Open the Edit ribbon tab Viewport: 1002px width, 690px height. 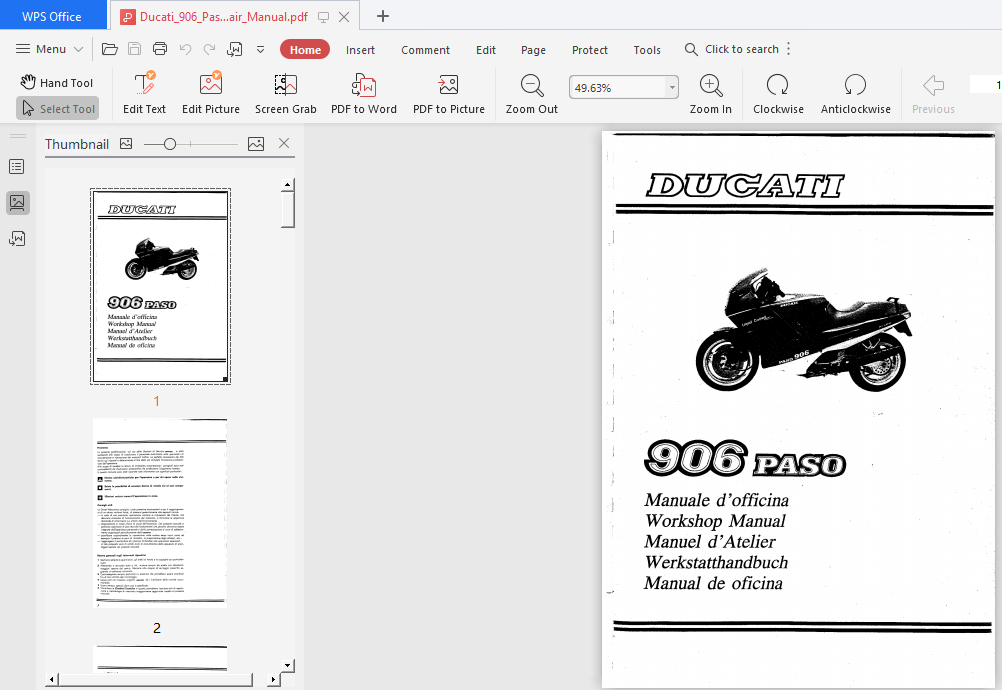pyautogui.click(x=486, y=50)
